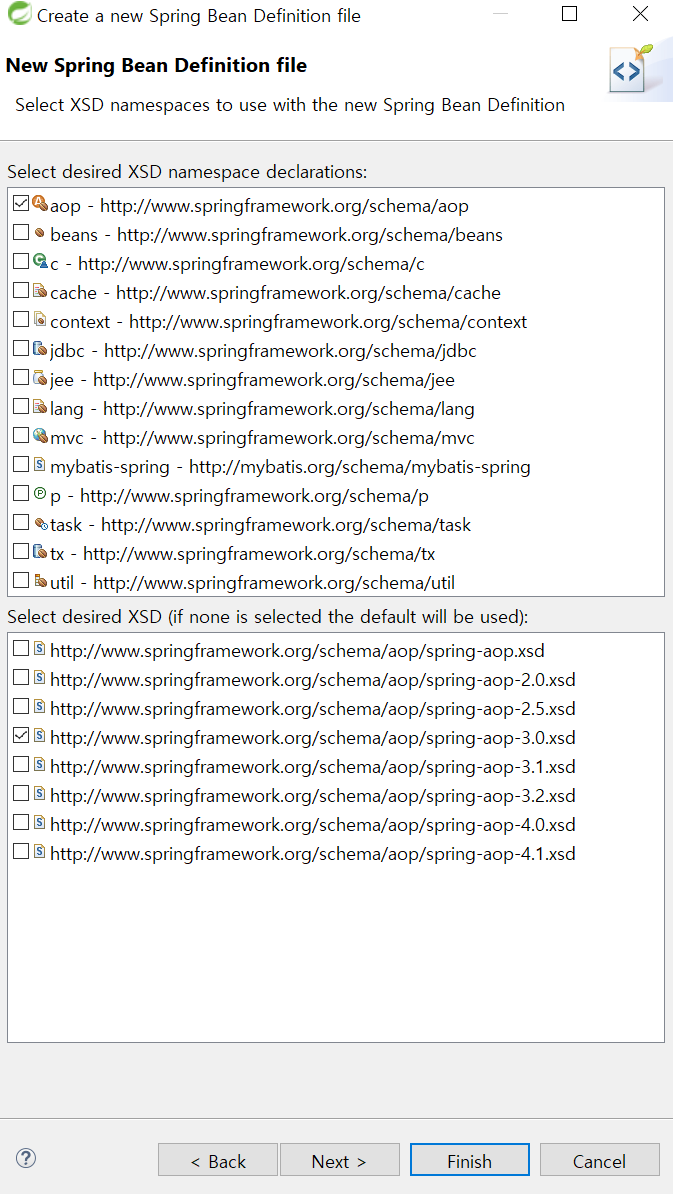Select spring-aop-4.0.xsd URL text
The width and height of the screenshot is (673, 1194).
click(x=312, y=825)
